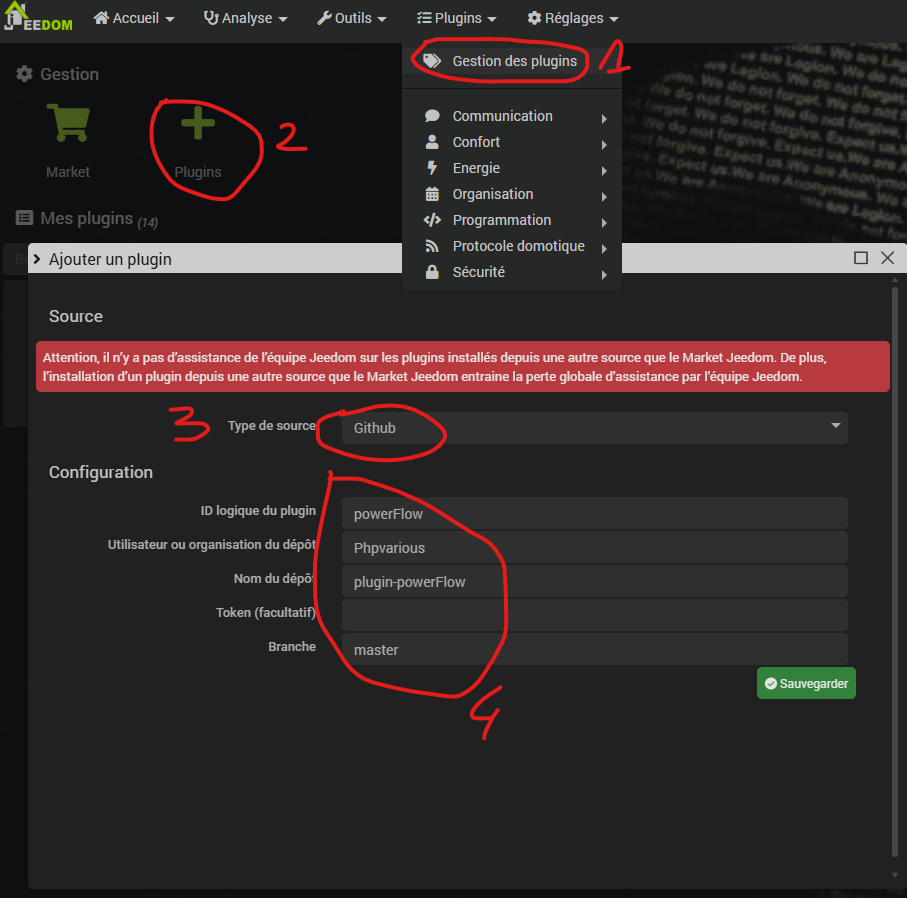
Task: Expand the Communication submenu arrow
Action: pos(604,119)
